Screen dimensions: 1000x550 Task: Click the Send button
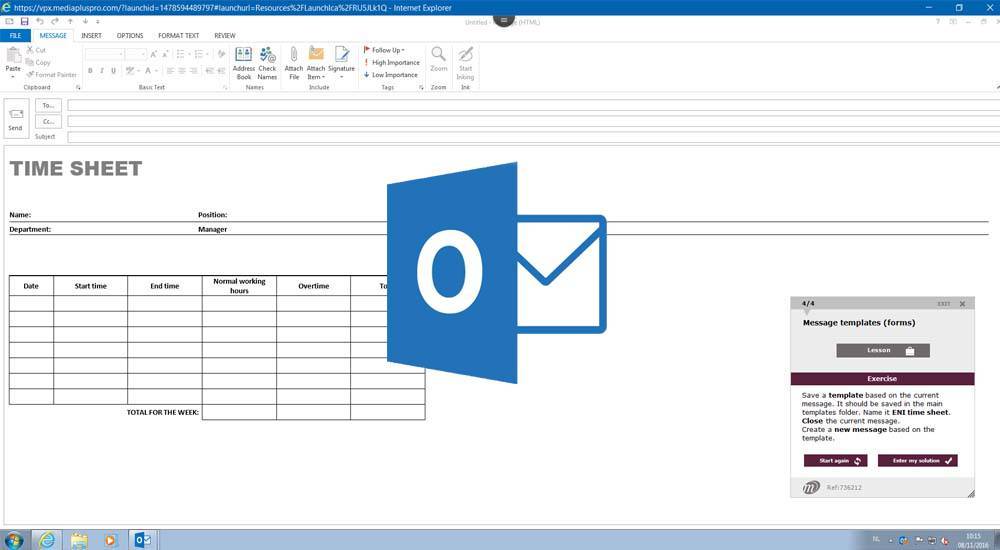15,117
